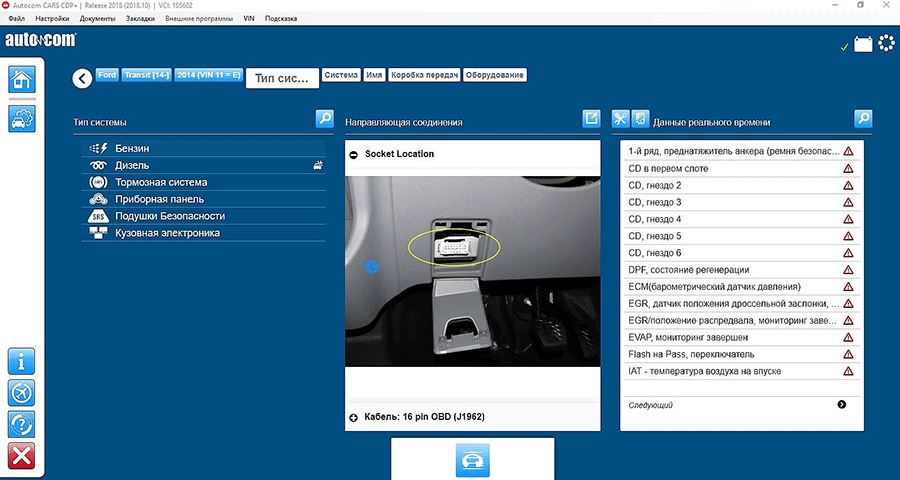Open the Закладки menu
The width and height of the screenshot is (900, 480).
click(140, 18)
